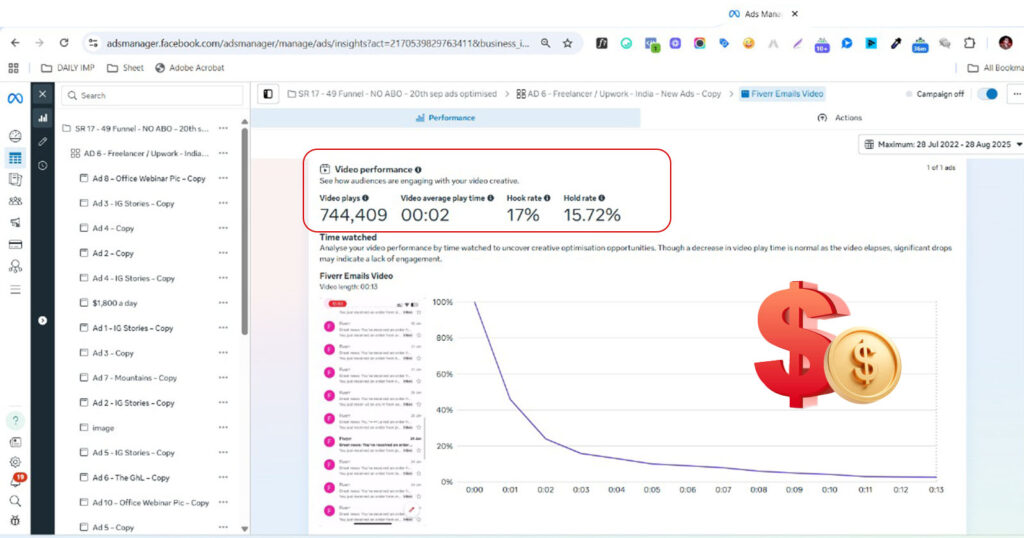Open the Meta logo home menu
This screenshot has height=538, width=1024.
(15, 98)
